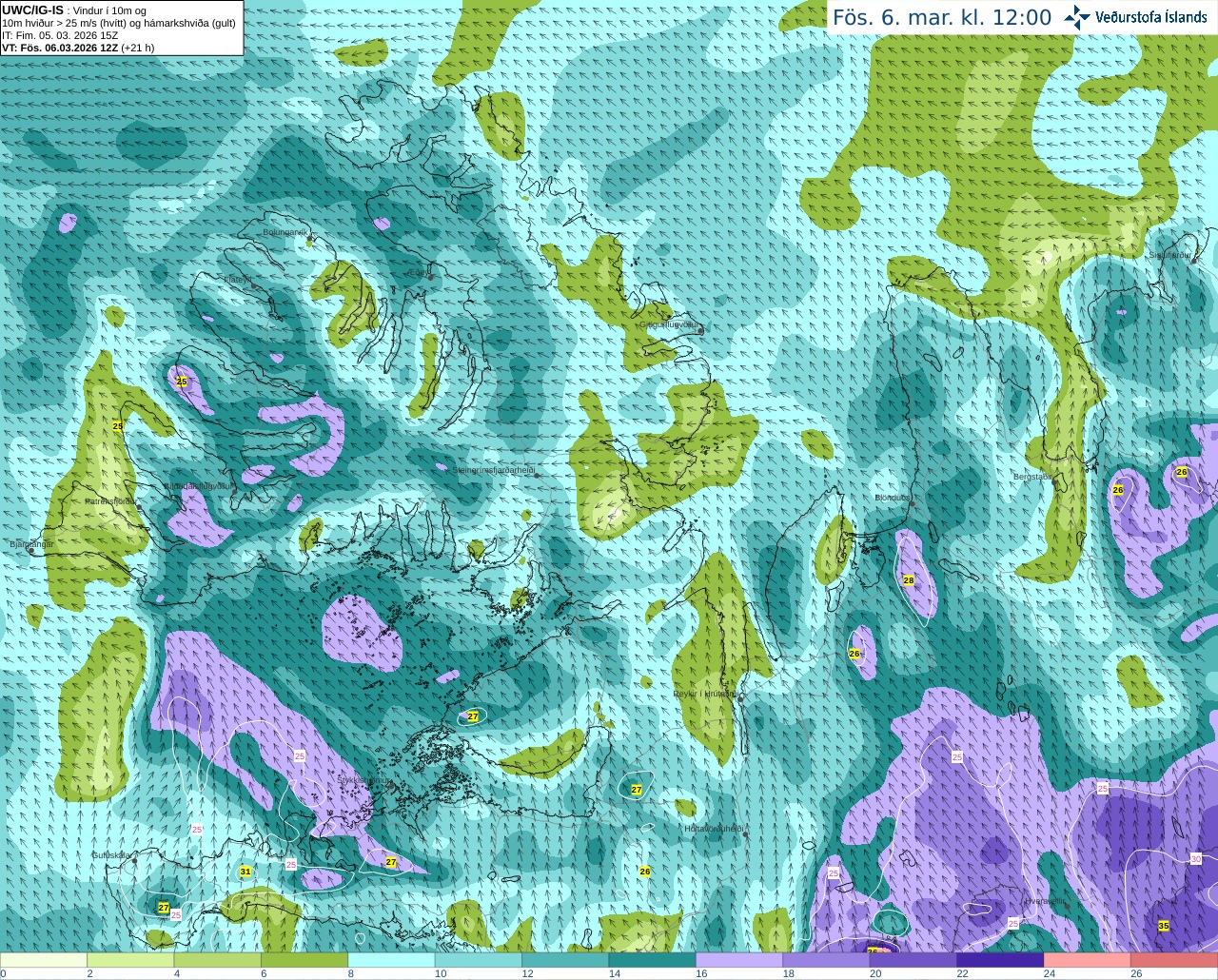Click the 'Fös. 6. mar. kl. 12:00' timestamp
This screenshot has height=980, width=1218.
(x=942, y=17)
